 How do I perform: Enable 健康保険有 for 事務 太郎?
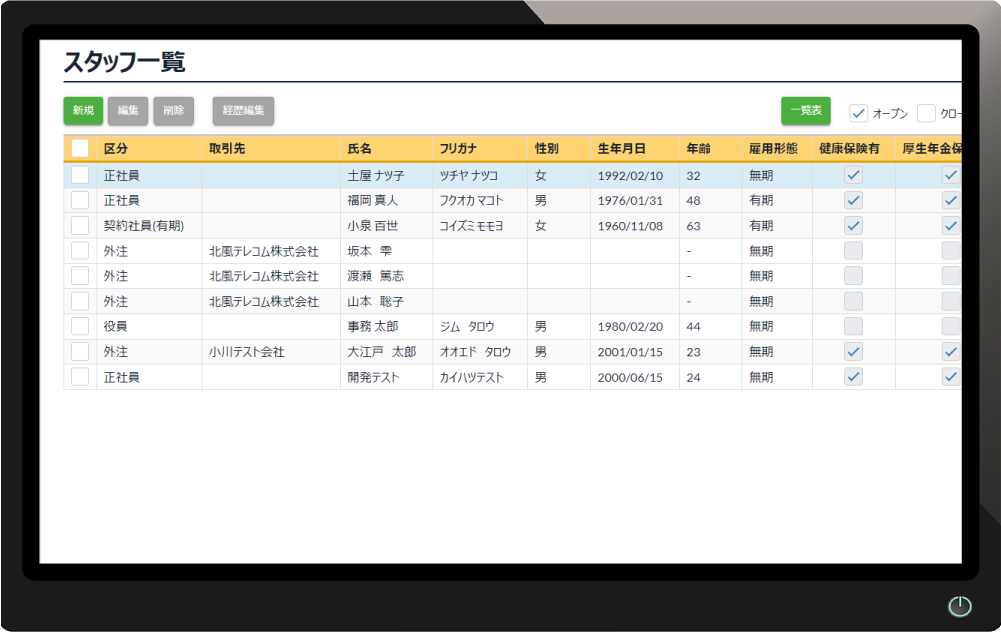853,326
